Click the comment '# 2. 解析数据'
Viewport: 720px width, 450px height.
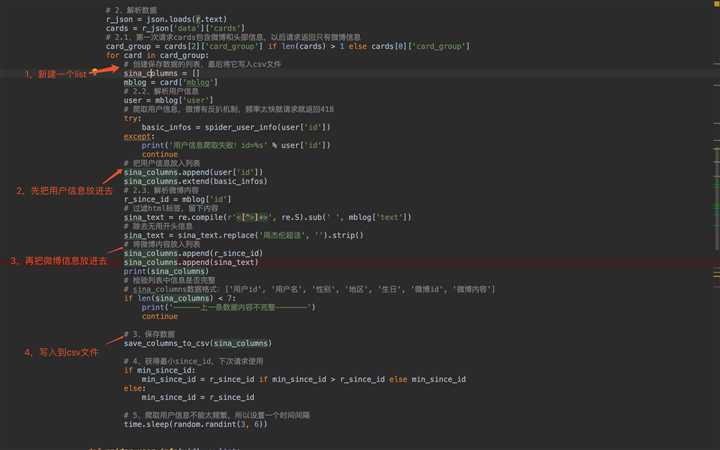coord(131,10)
